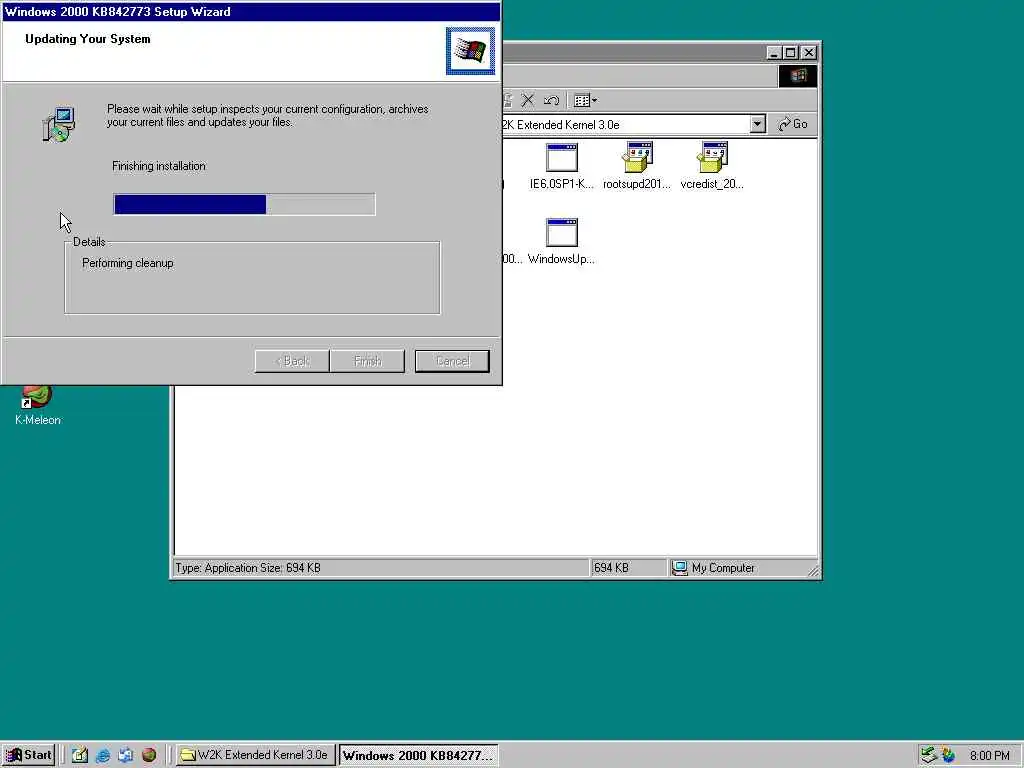Launch K-Meleon from quick launch bar

(149, 755)
